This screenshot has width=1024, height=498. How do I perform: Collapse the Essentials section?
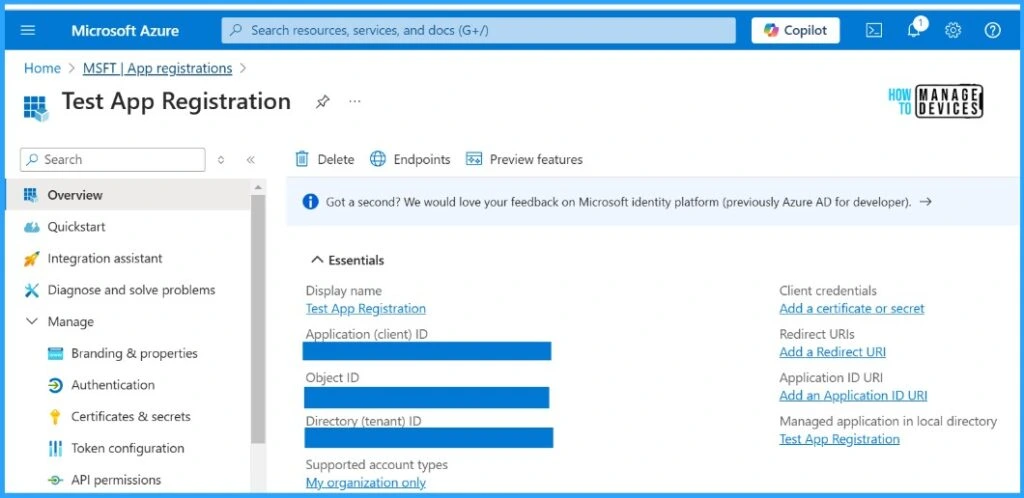pos(317,260)
